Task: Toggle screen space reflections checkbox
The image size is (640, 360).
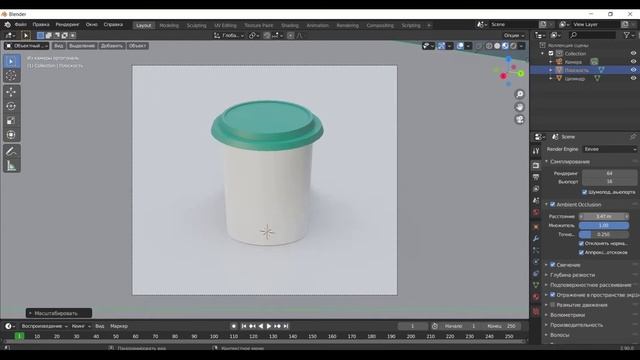Action: pyautogui.click(x=553, y=295)
